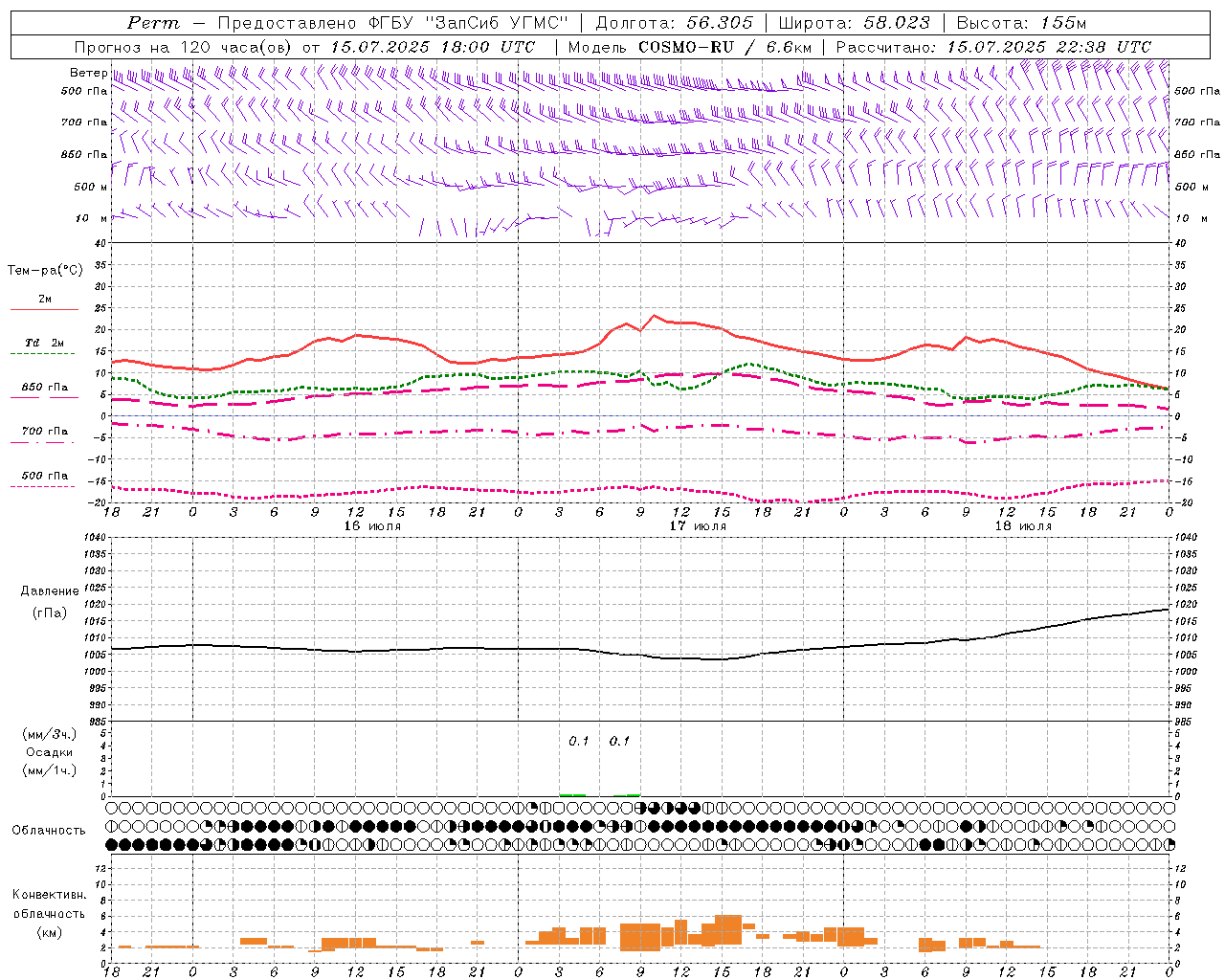Click the dotted pink line sample under legend "500 гПа"
The image size is (1225, 980).
[43, 486]
